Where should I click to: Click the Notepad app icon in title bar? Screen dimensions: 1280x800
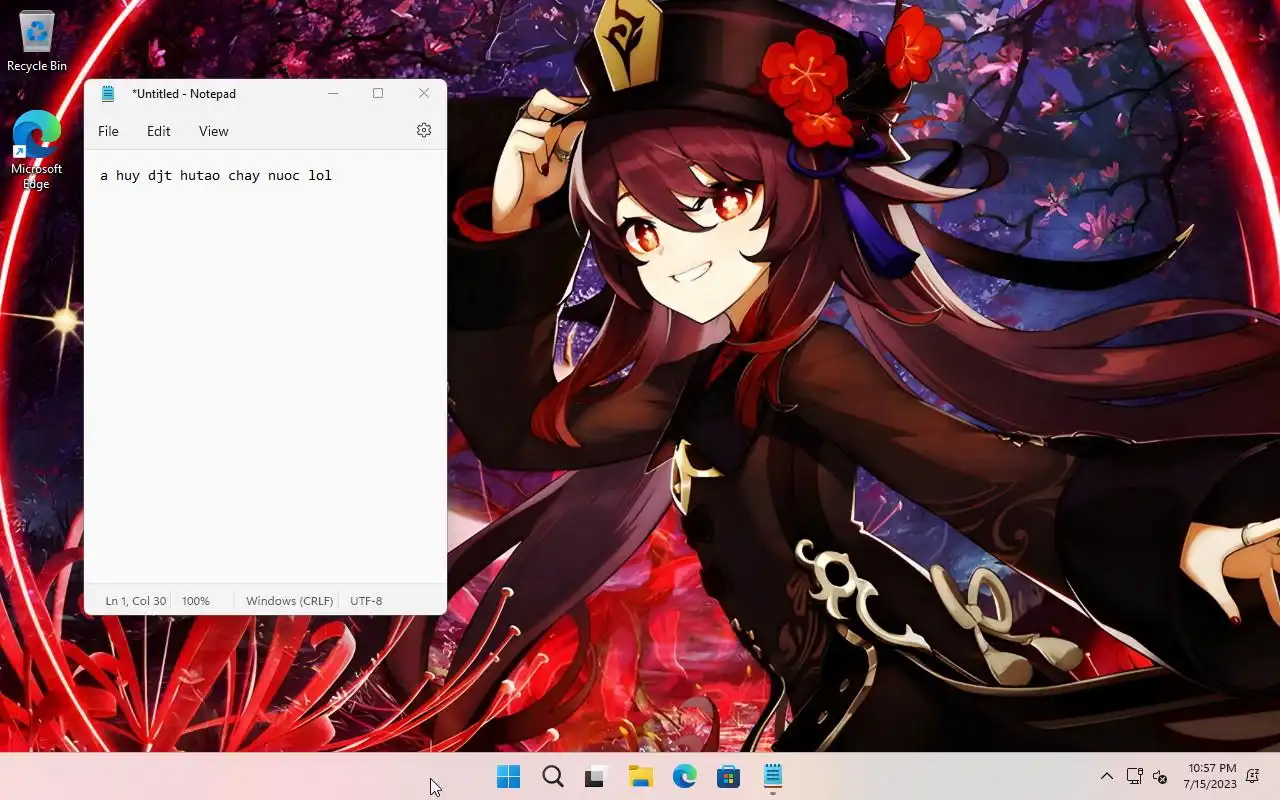(x=108, y=94)
